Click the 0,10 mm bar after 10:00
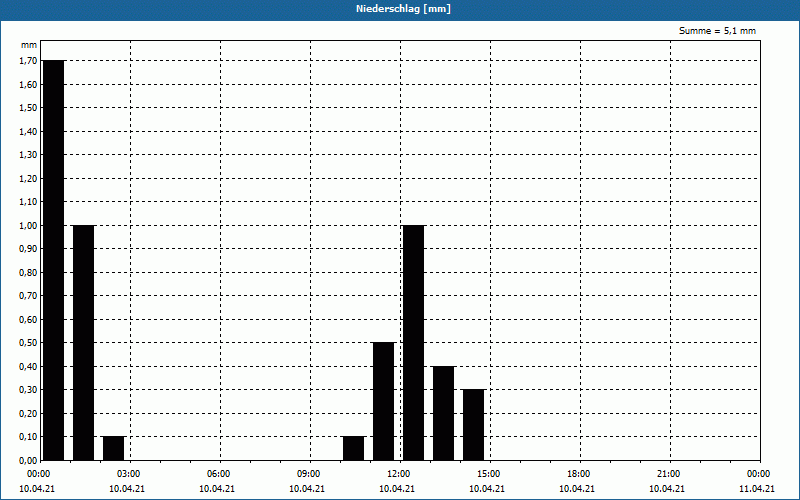The width and height of the screenshot is (800, 500). click(x=354, y=448)
